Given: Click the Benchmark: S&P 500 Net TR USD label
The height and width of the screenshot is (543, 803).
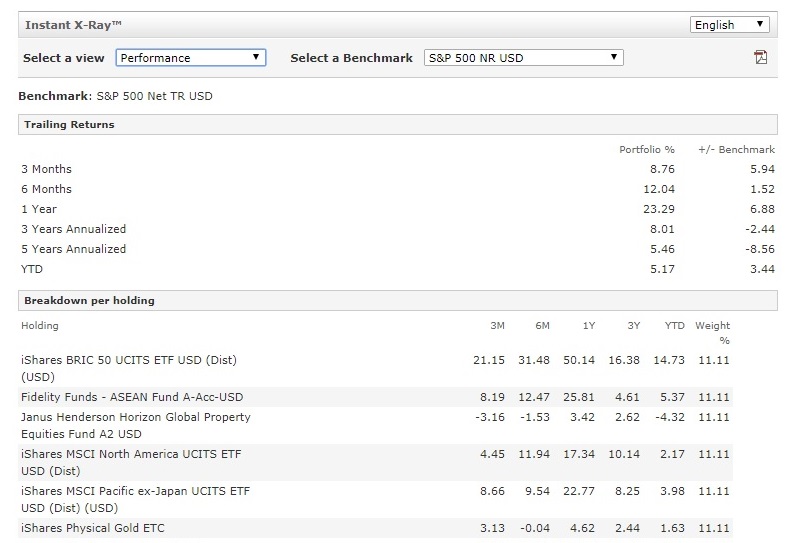Looking at the screenshot, I should pyautogui.click(x=115, y=96).
